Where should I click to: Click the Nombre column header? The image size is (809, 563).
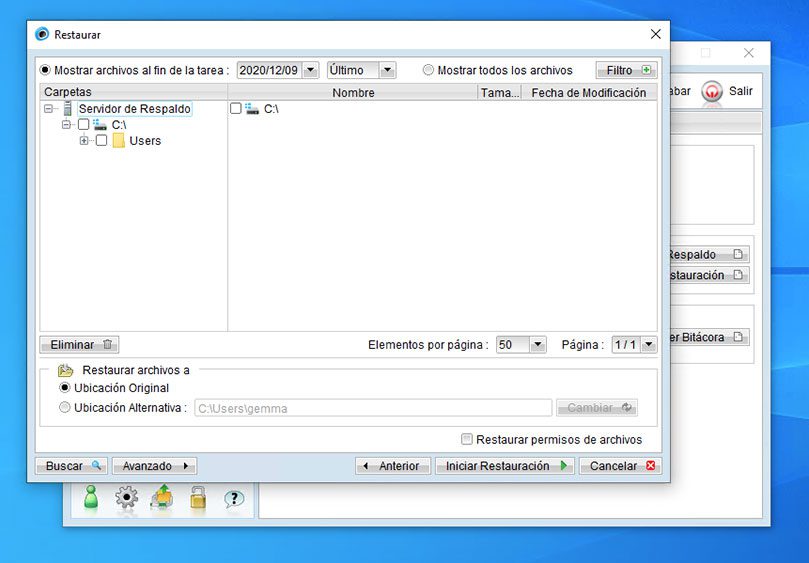click(353, 92)
